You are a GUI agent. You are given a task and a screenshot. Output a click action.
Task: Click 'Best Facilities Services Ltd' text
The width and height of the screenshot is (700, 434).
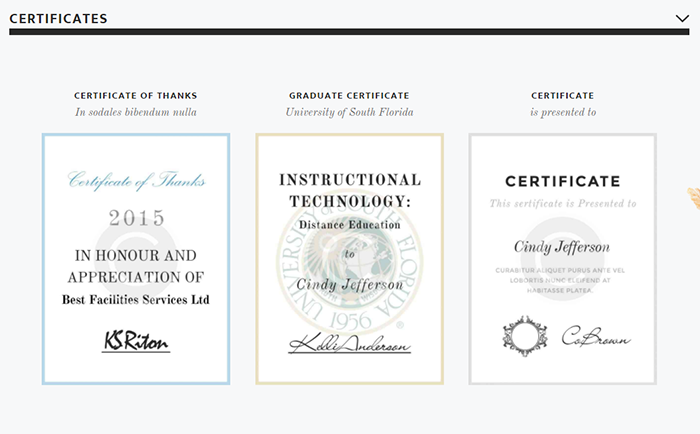(x=136, y=299)
